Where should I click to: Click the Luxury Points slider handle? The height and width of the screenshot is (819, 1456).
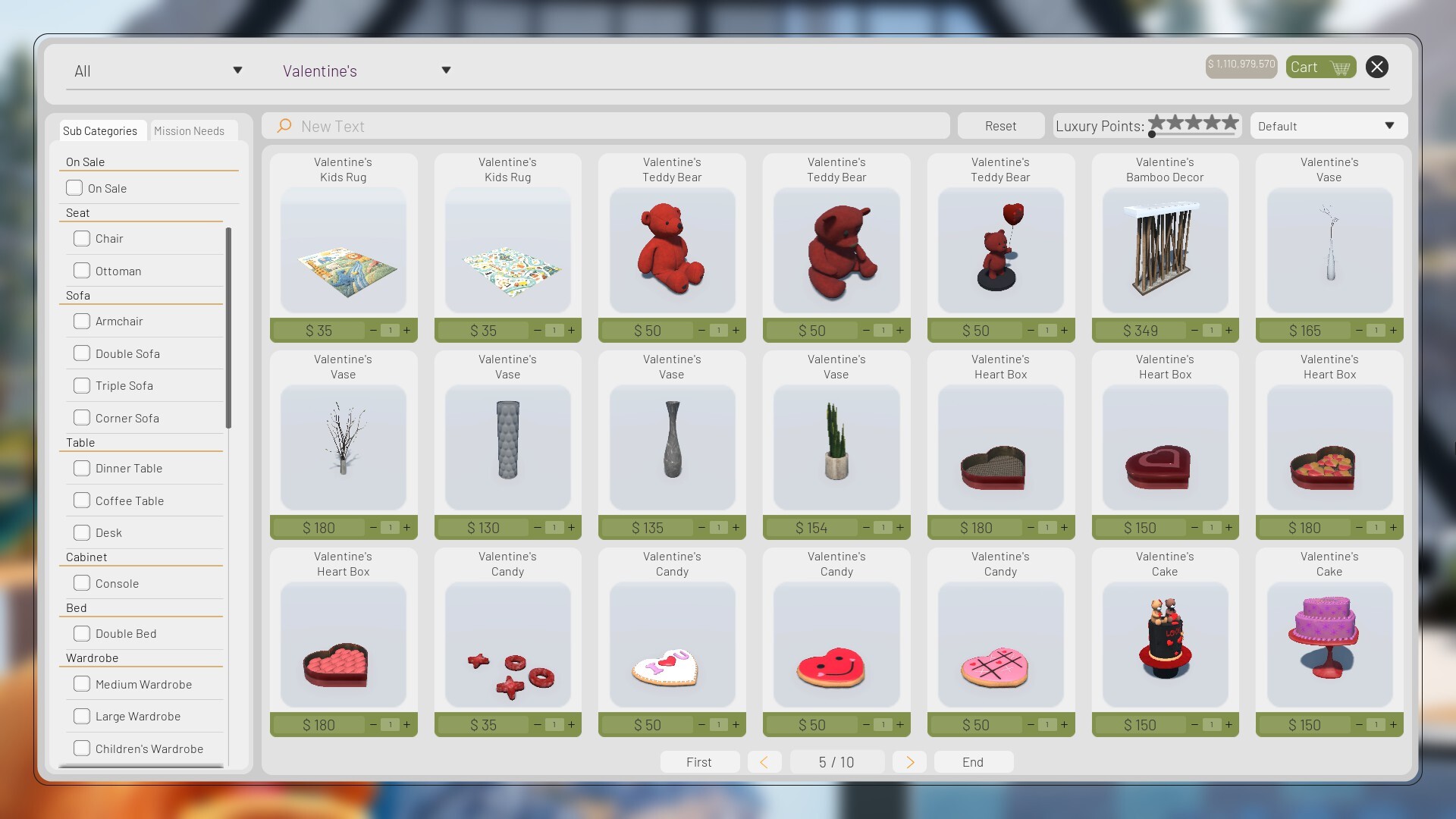pos(1151,134)
